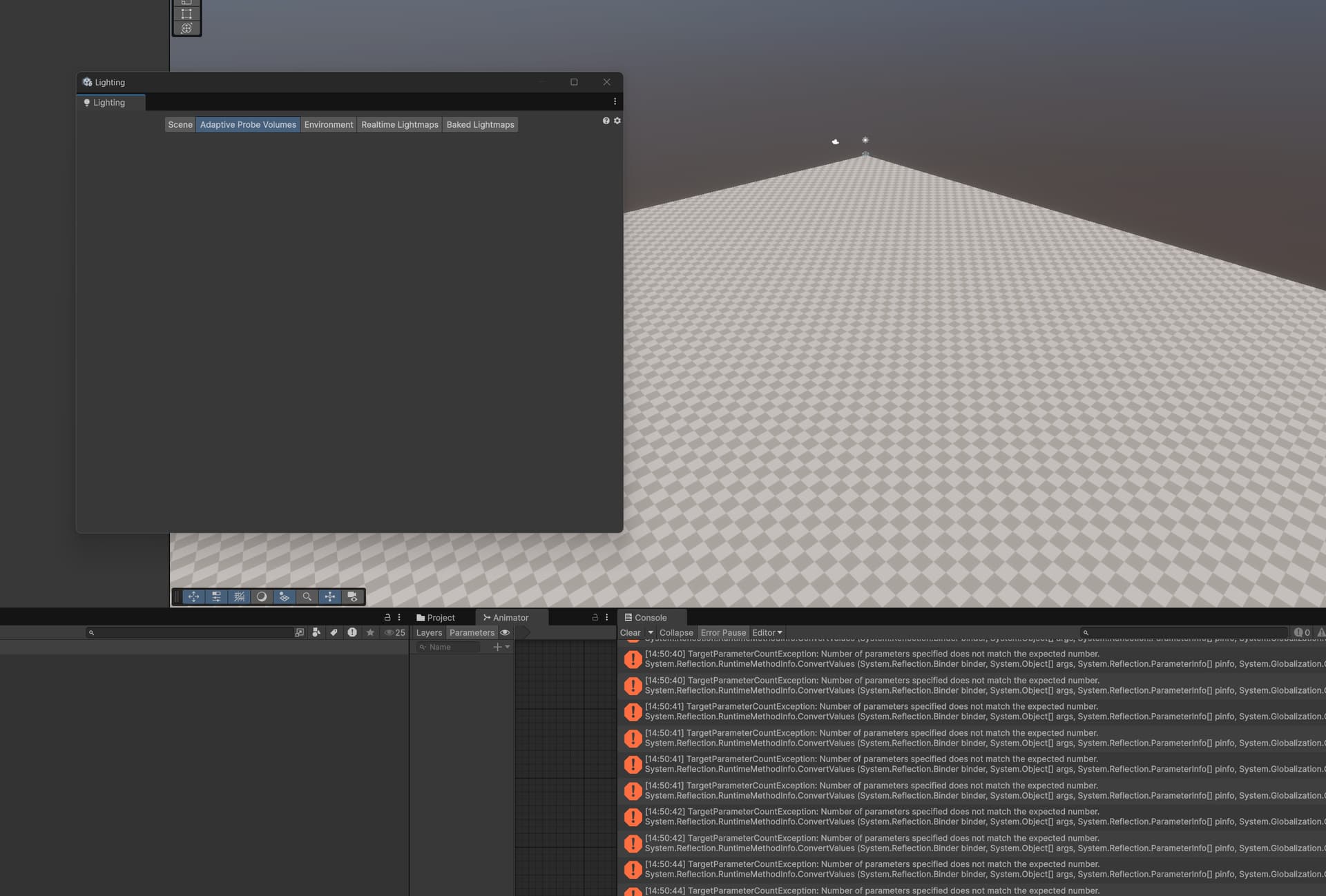Viewport: 1326px width, 896px height.
Task: Open the Lighting window kebab menu
Action: coord(615,101)
